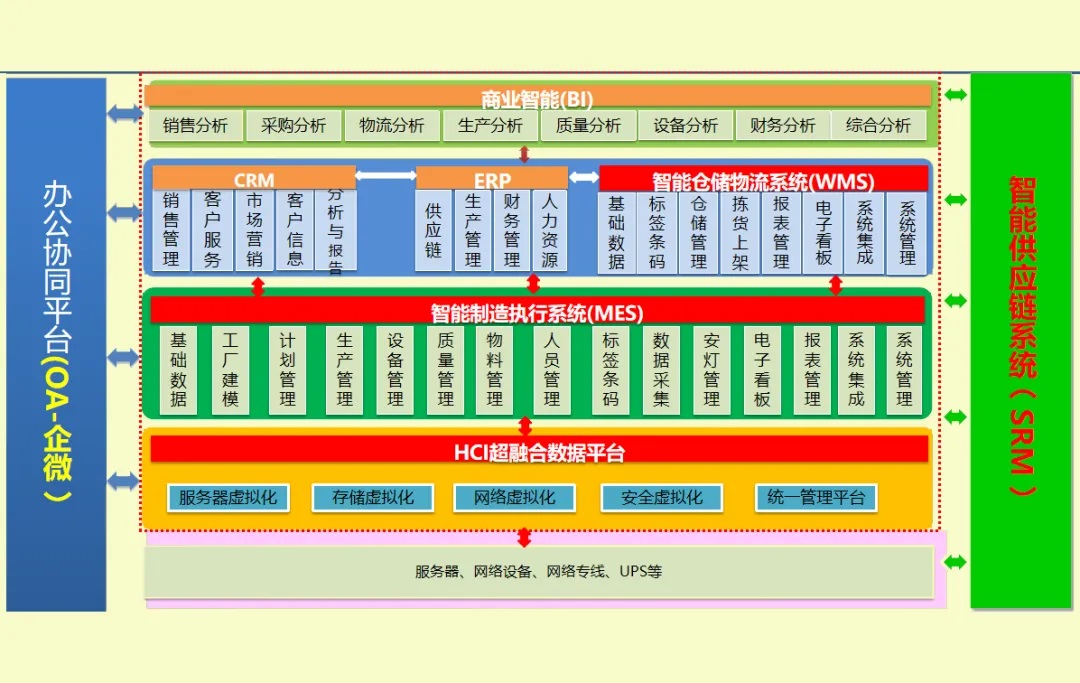Click 生产管理 under MES
The height and width of the screenshot is (683, 1080).
pos(344,370)
